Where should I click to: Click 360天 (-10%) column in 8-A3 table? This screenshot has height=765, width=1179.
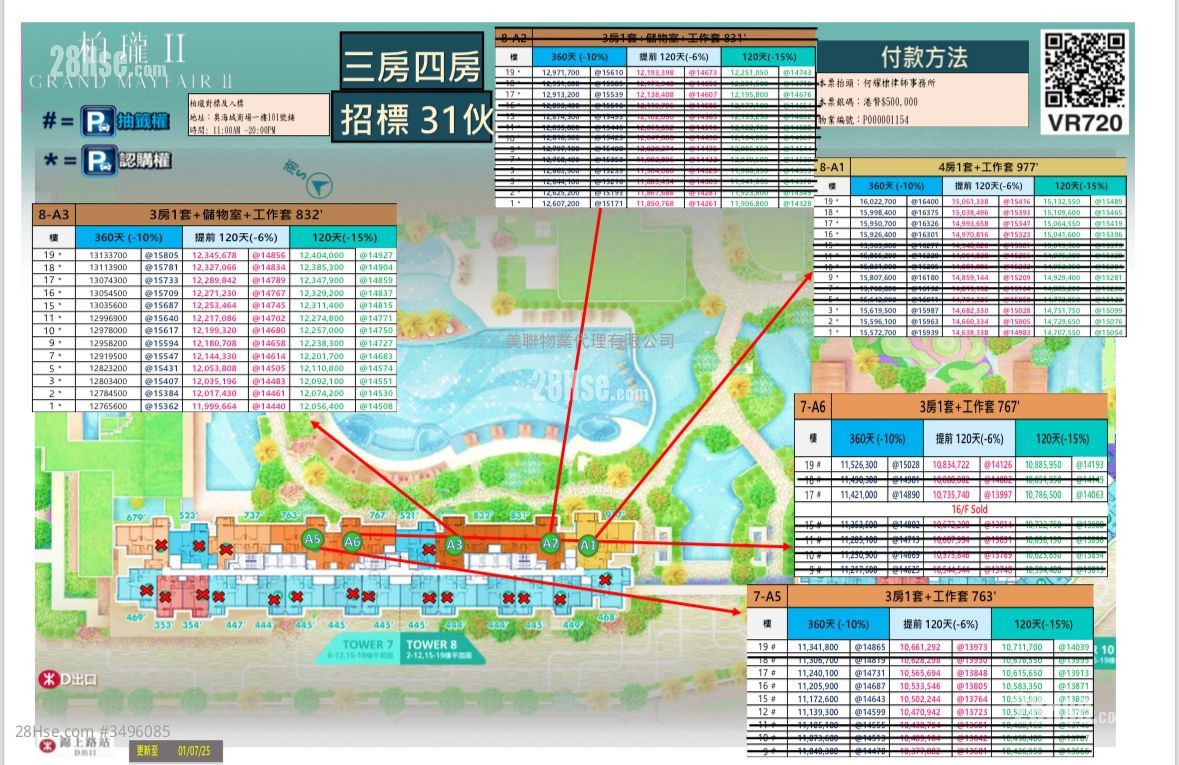(x=129, y=237)
